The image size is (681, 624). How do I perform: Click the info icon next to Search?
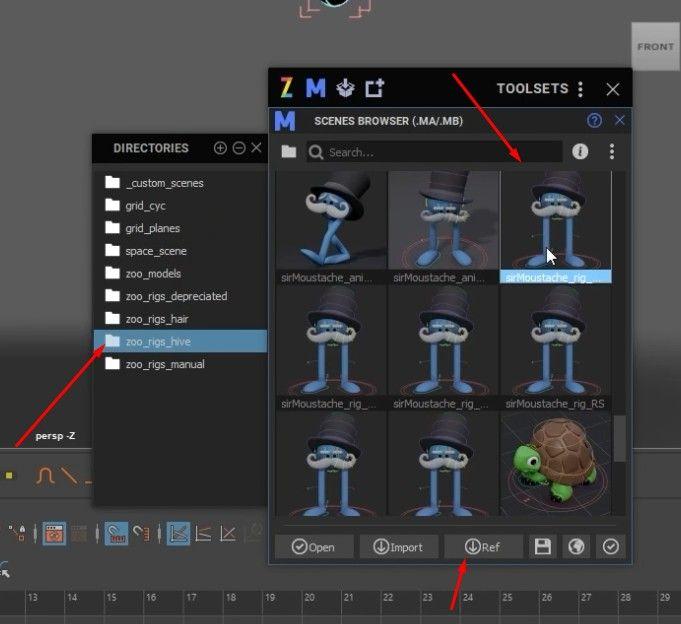coord(580,152)
